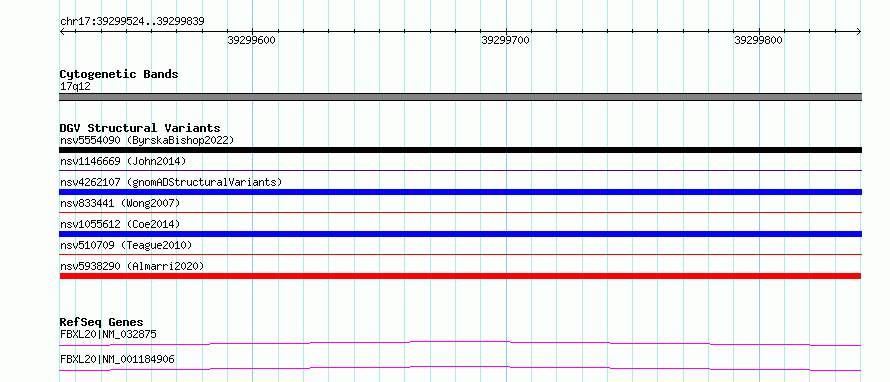Image resolution: width=890 pixels, height=382 pixels.
Task: Click the thin red nsv833441 line
Action: coord(461,212)
